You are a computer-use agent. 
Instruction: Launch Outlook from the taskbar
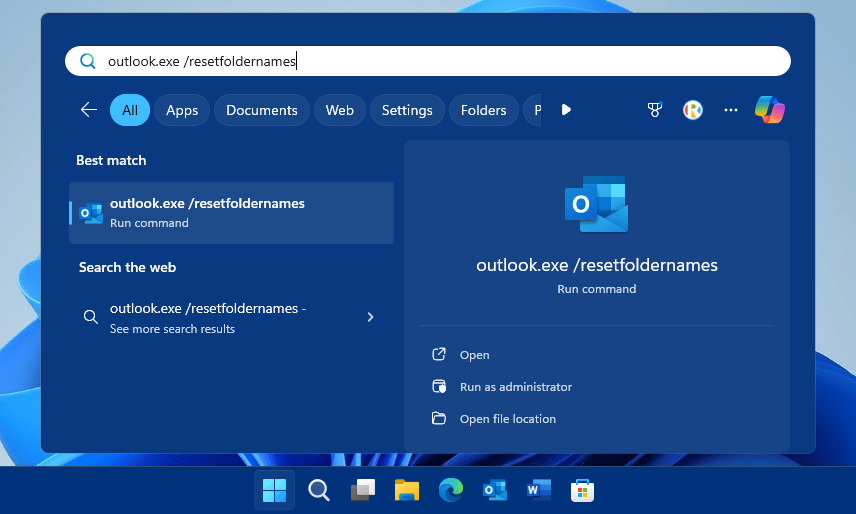[495, 490]
